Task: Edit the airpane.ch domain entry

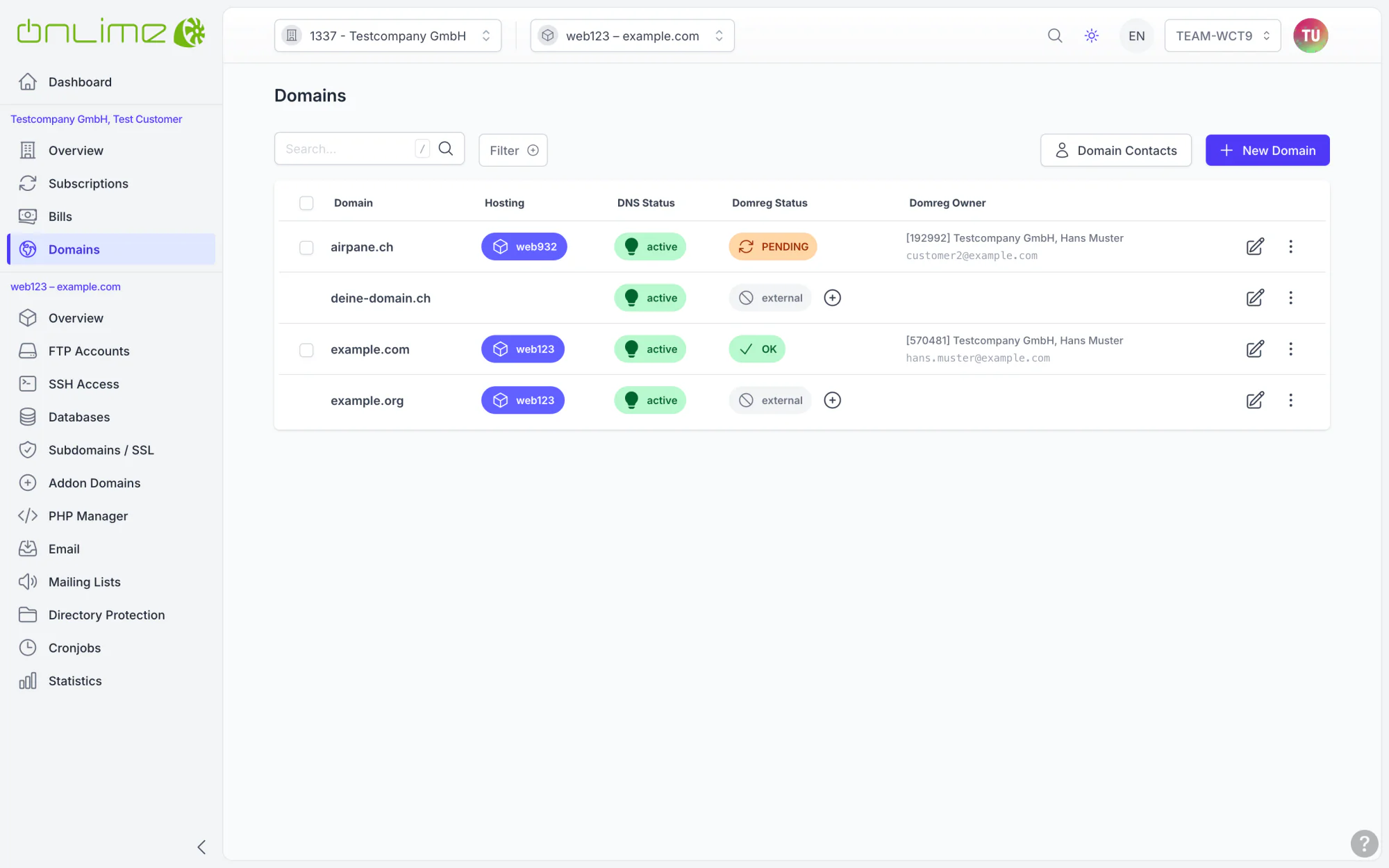Action: 1255,247
